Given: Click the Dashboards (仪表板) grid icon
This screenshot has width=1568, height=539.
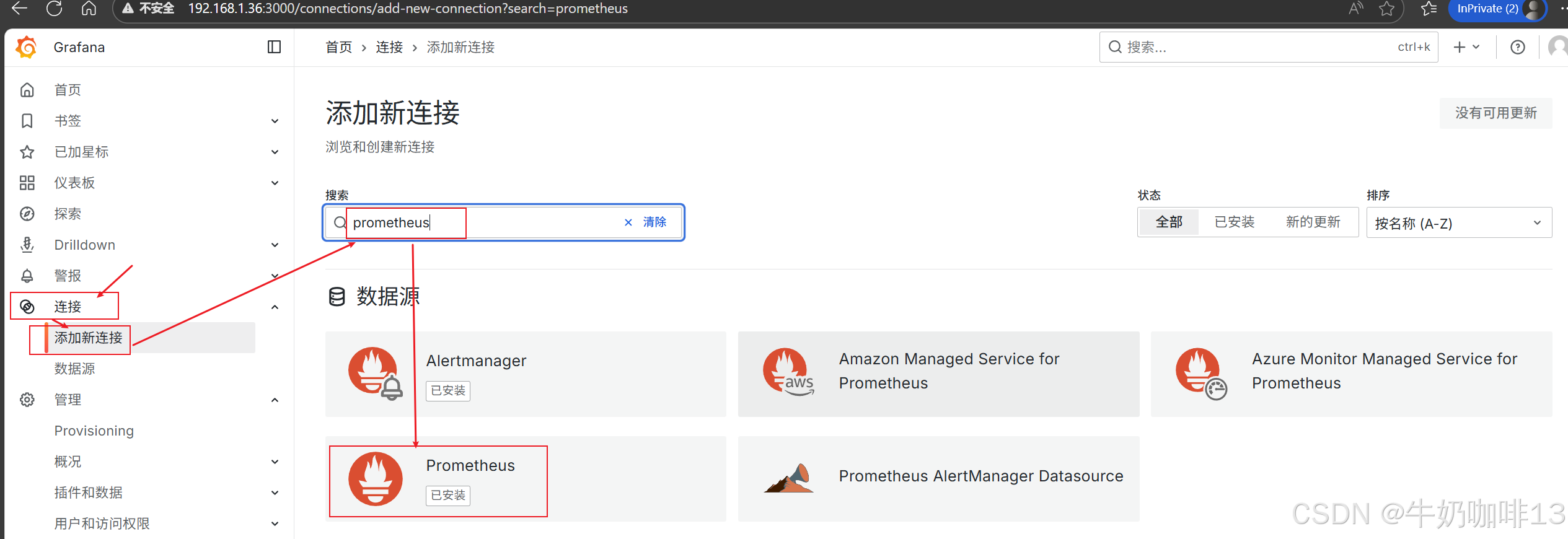Looking at the screenshot, I should tap(27, 183).
